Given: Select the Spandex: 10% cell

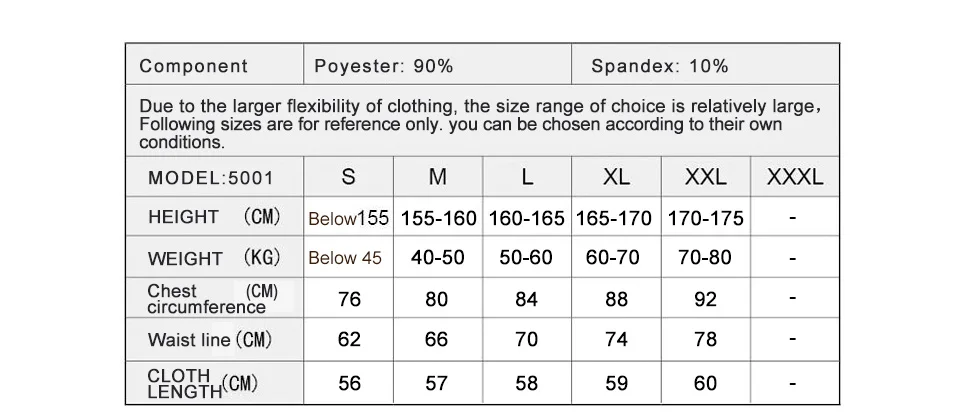Looking at the screenshot, I should click(x=705, y=64).
